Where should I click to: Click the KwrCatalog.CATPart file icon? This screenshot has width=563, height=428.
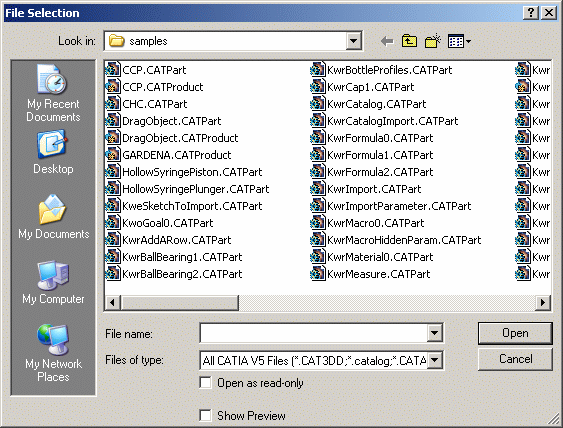click(x=318, y=104)
